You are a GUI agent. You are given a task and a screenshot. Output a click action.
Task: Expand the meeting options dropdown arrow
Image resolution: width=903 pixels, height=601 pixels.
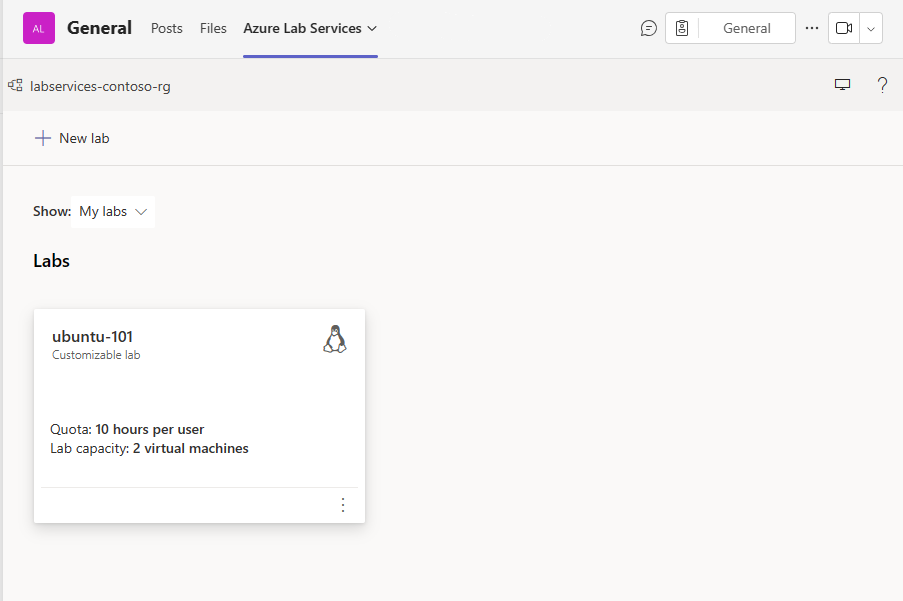(x=871, y=28)
